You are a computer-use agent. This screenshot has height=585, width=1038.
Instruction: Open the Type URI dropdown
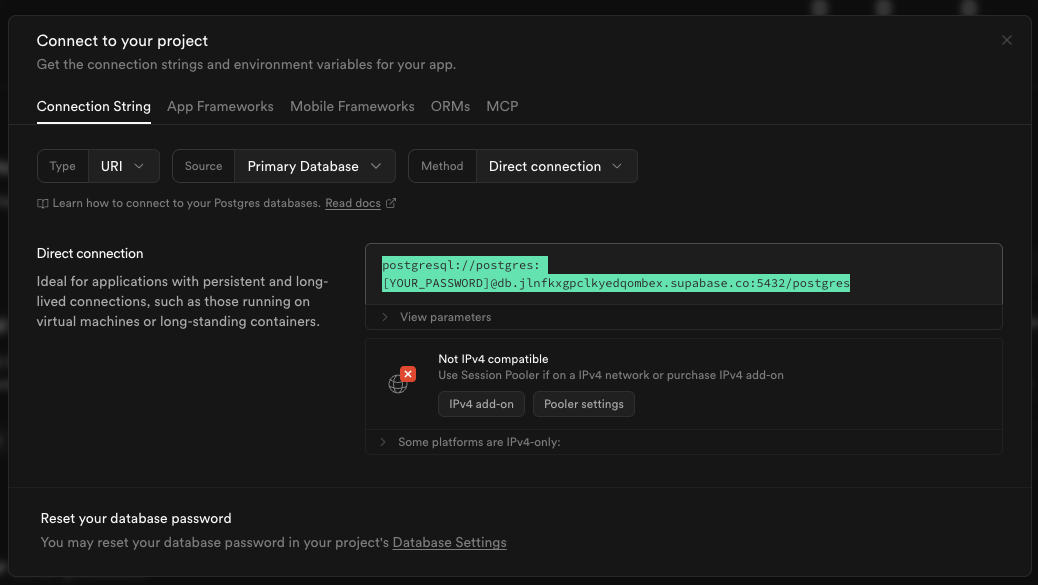tap(123, 166)
